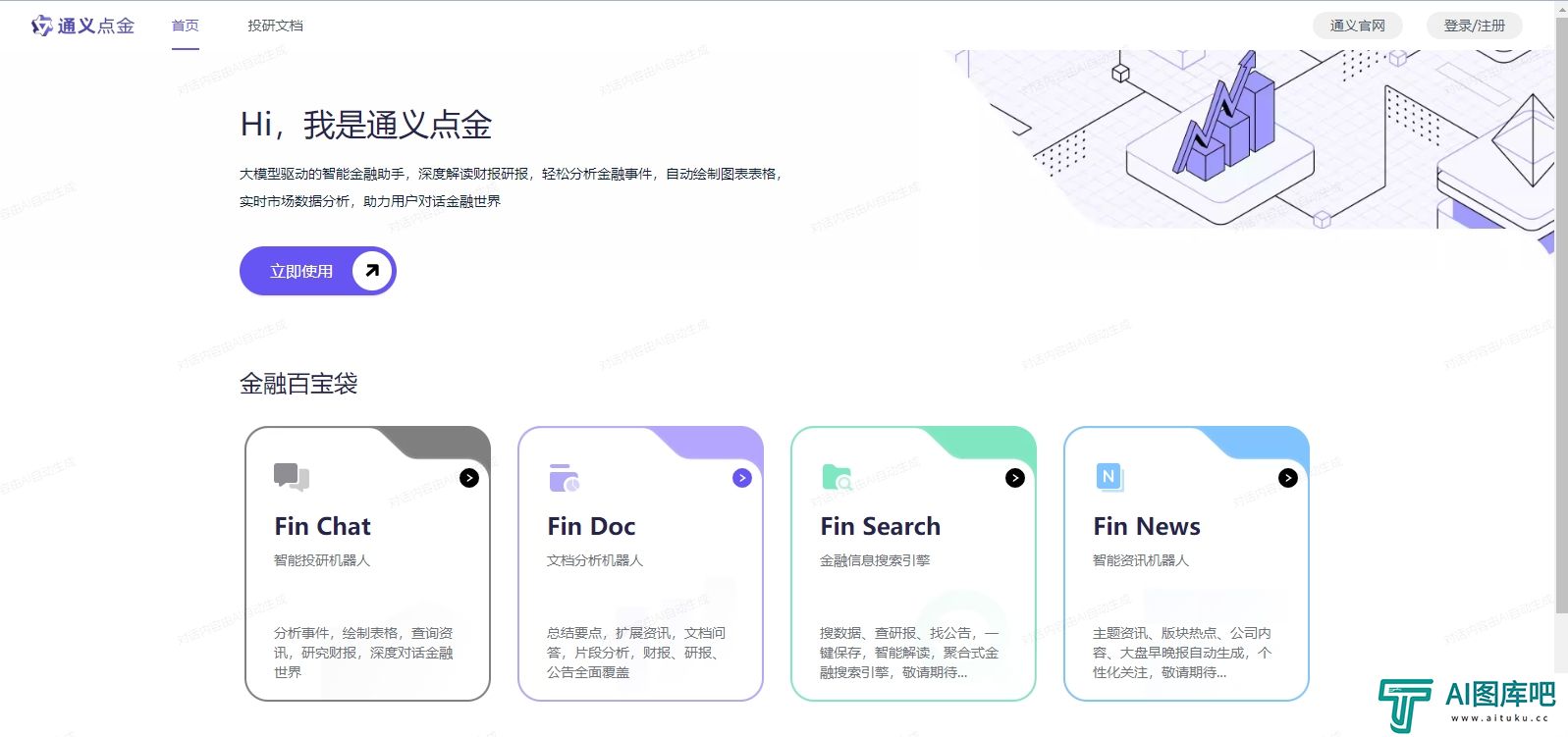Image resolution: width=1568 pixels, height=737 pixels.
Task: Go to 通义官网
Action: click(1357, 26)
